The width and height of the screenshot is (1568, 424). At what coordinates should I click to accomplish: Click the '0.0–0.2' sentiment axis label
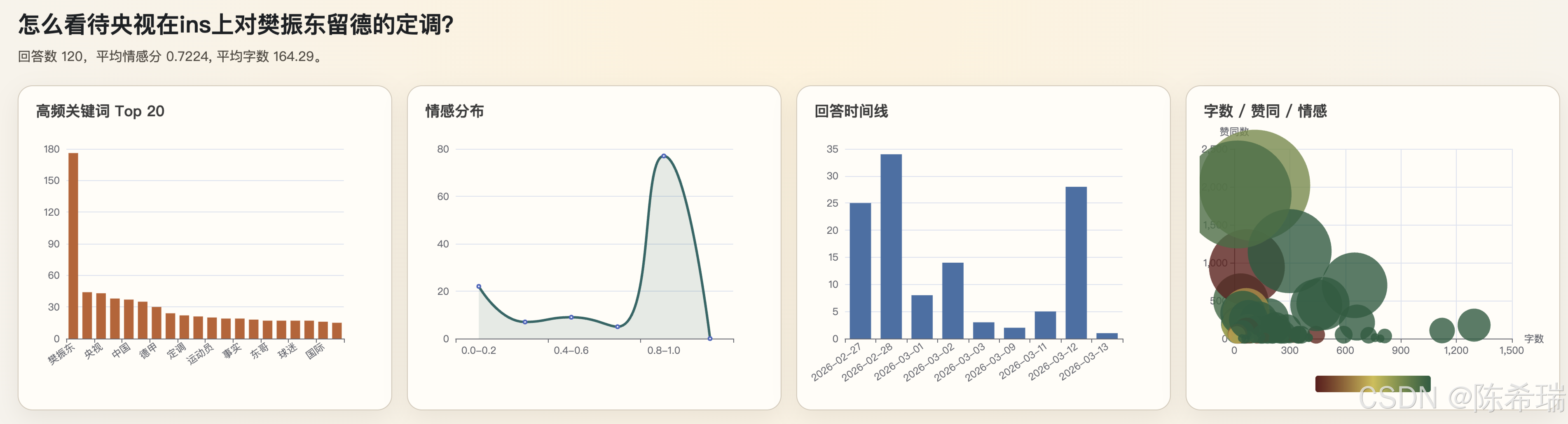click(x=478, y=350)
